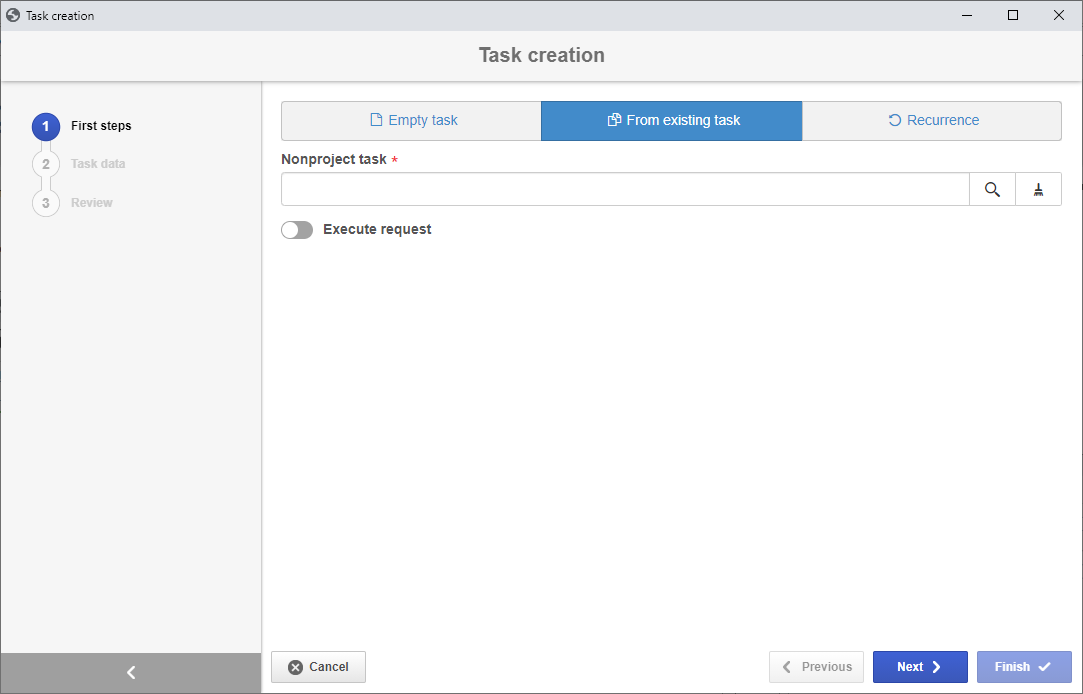Select step 2 Task data circle
This screenshot has height=694, width=1083.
(x=46, y=164)
